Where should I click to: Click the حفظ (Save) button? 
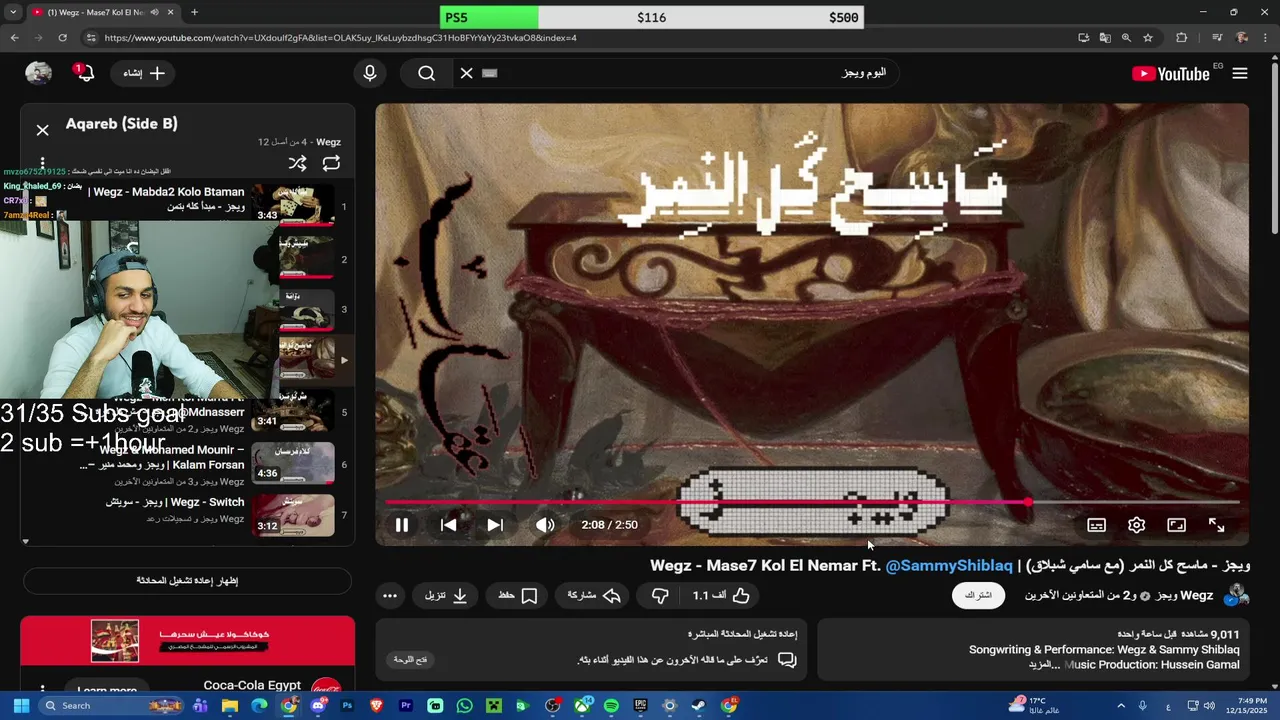[x=518, y=595]
